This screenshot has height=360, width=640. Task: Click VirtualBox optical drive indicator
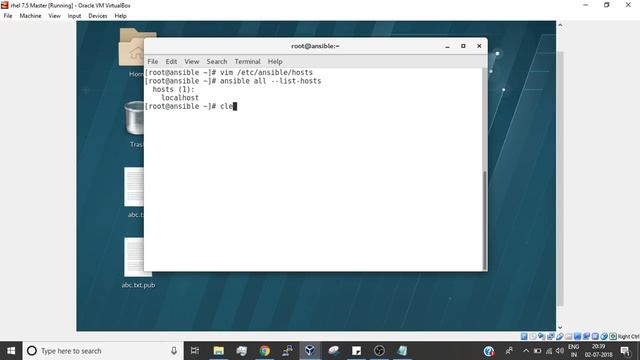coord(533,336)
